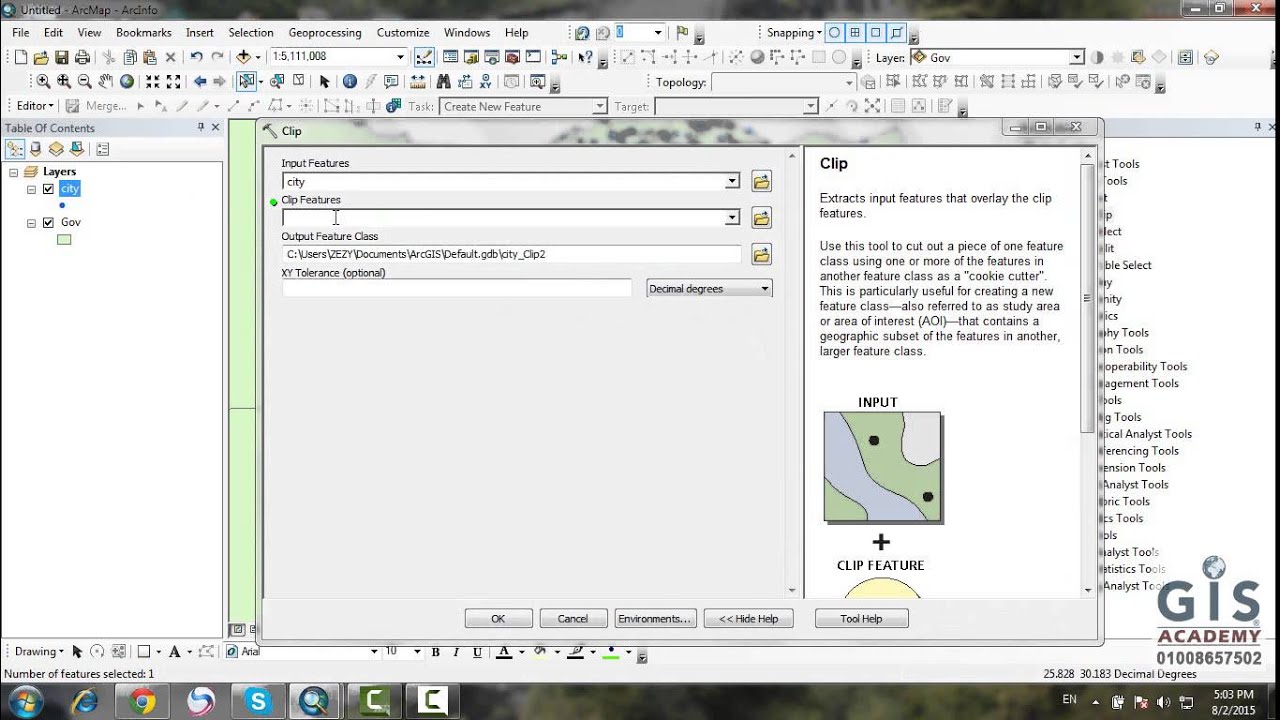
Task: Click the Hide Help button
Action: 748,619
